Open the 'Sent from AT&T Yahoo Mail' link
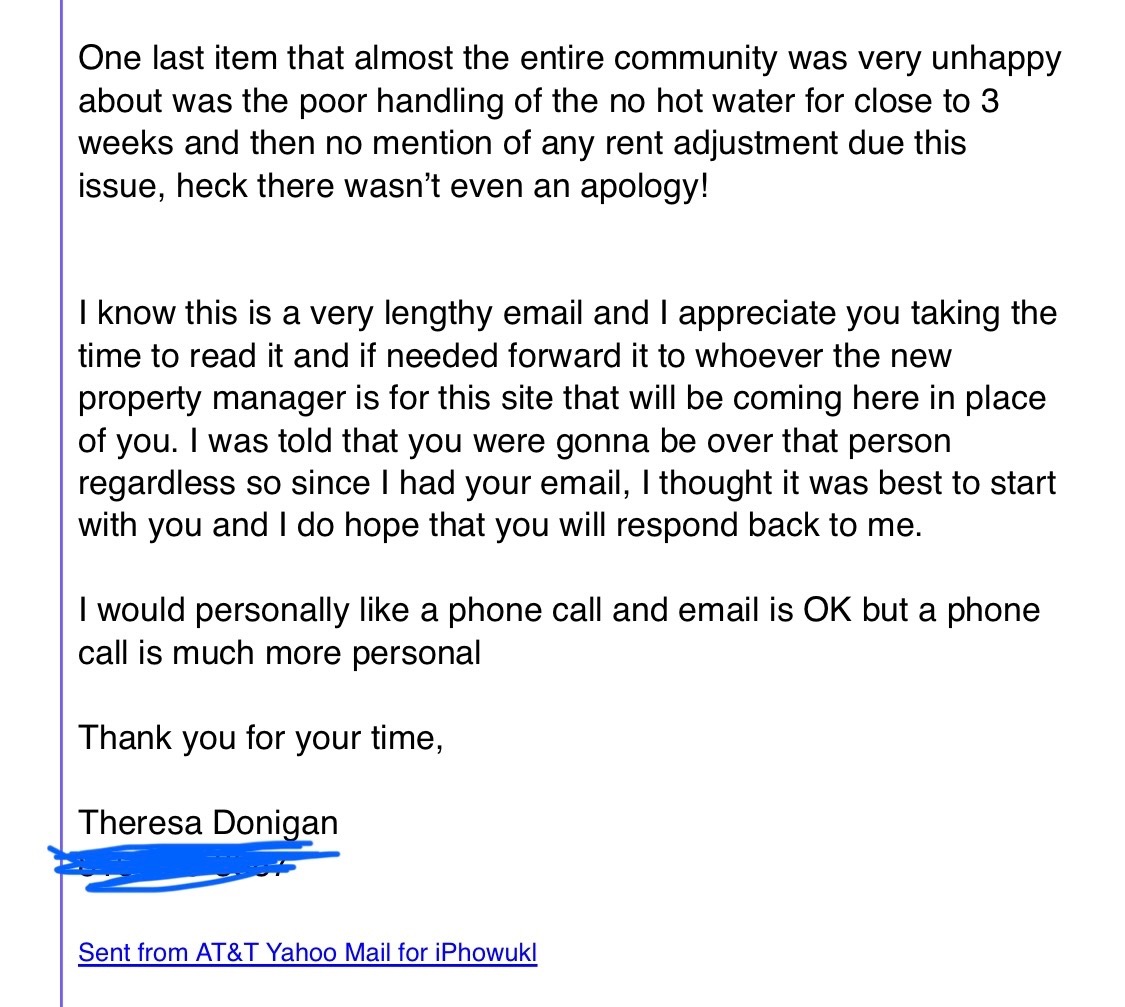This screenshot has height=1007, width=1125. coord(307,951)
